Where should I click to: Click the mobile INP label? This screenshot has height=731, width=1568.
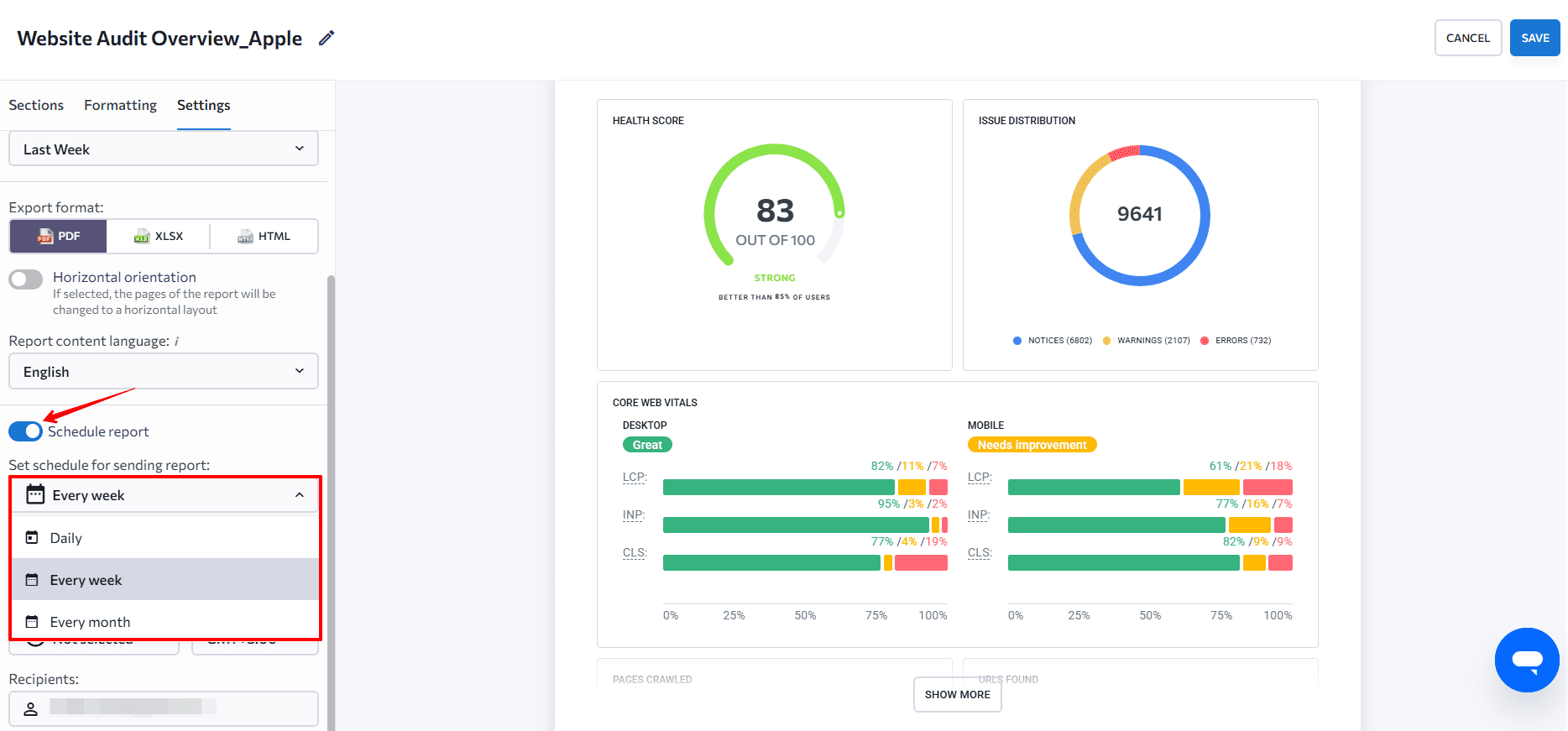pyautogui.click(x=979, y=515)
